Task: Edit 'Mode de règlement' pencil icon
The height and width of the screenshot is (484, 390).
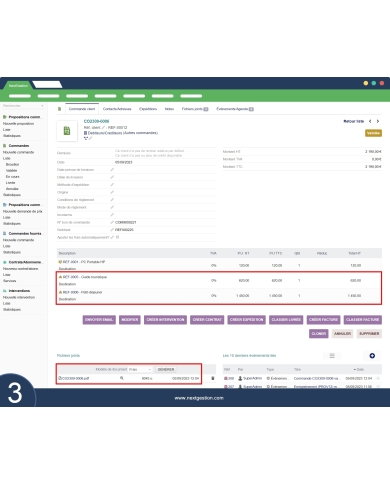Action: [x=112, y=207]
